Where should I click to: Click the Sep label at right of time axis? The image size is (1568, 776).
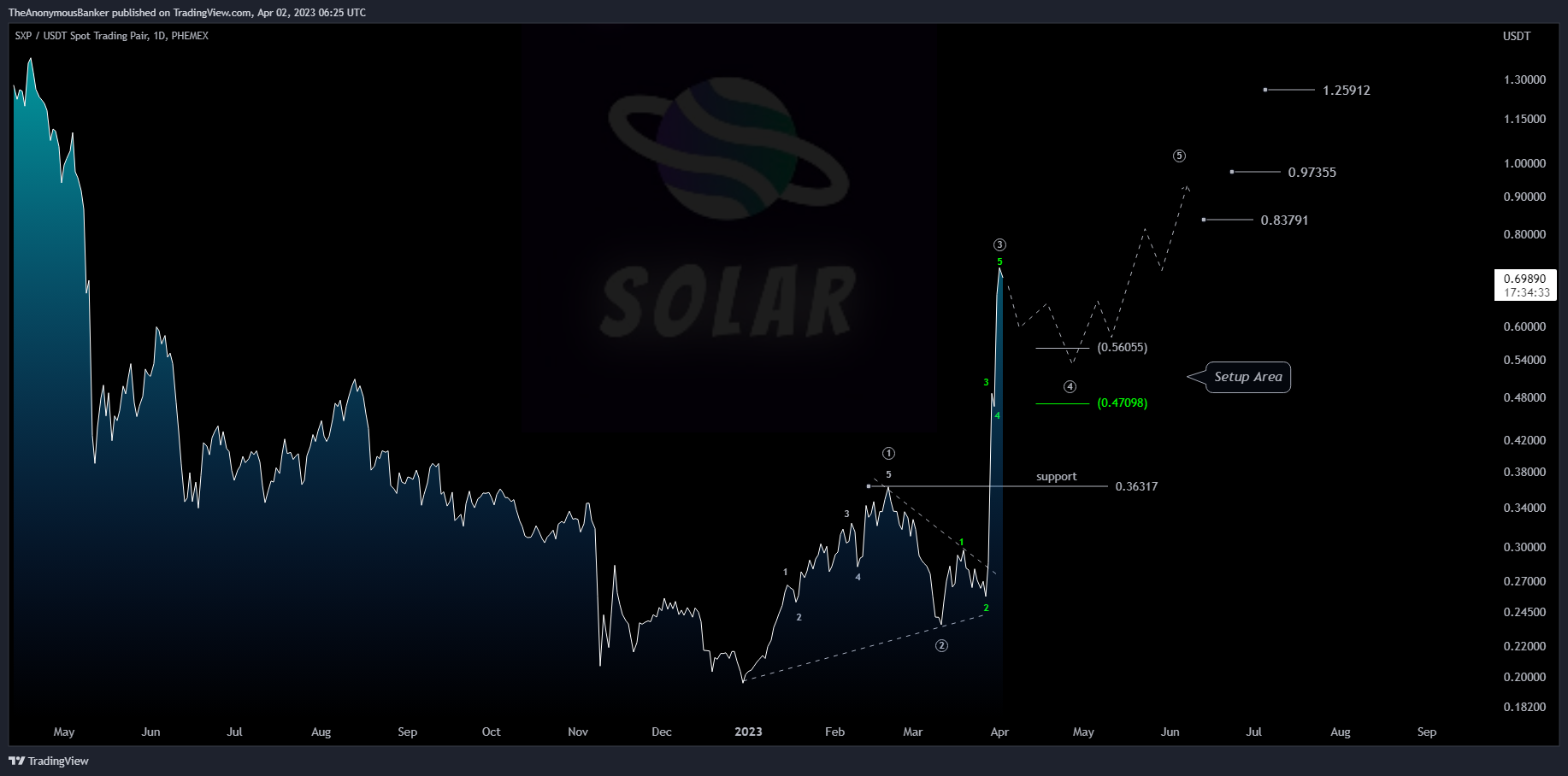[x=1427, y=732]
